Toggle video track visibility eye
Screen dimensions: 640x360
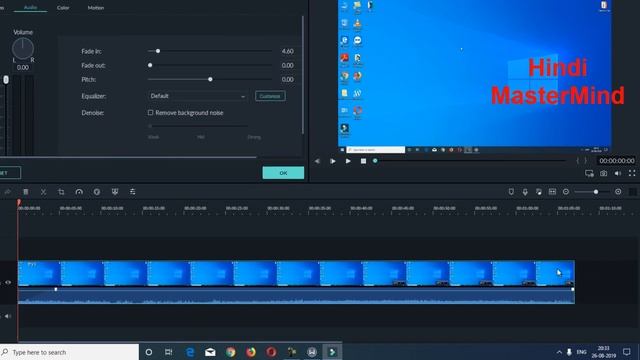click(8, 282)
